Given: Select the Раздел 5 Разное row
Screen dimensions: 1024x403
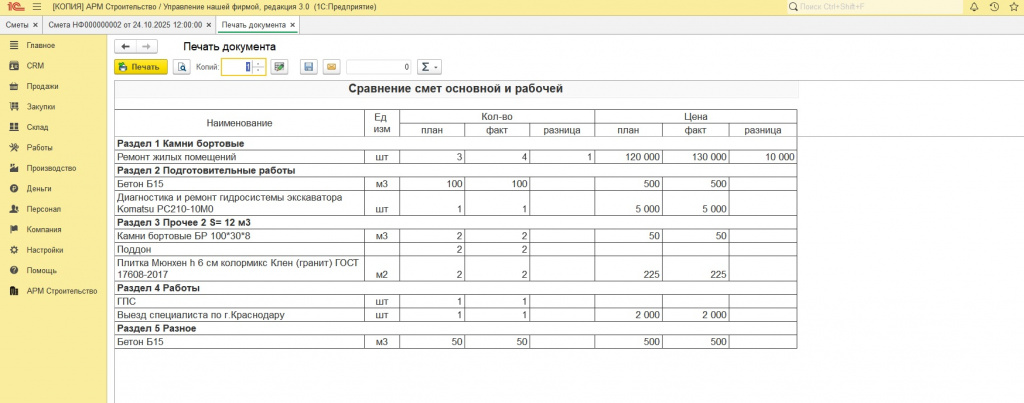Looking at the screenshot, I should tap(456, 329).
